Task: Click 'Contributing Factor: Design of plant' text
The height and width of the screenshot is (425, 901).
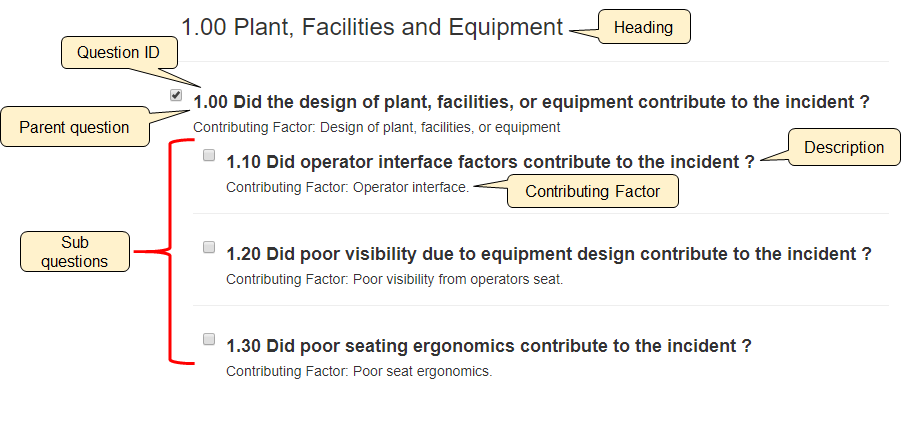Action: pos(376,127)
